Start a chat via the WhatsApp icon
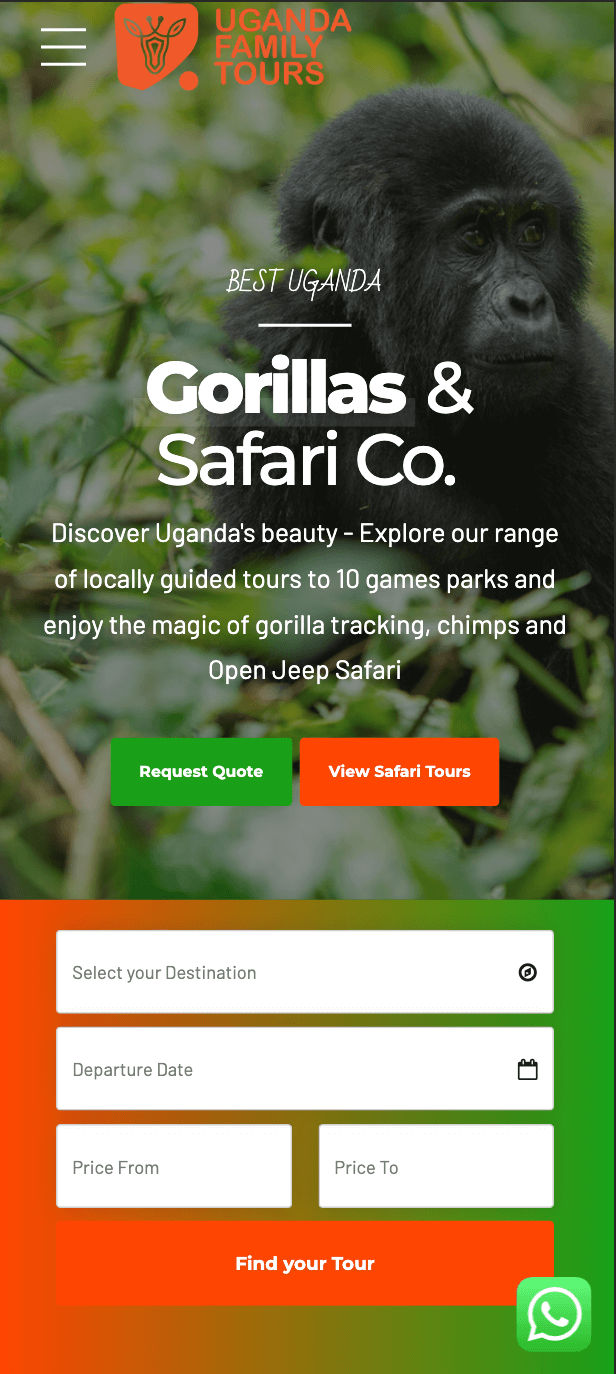Image resolution: width=616 pixels, height=1374 pixels. click(554, 1314)
